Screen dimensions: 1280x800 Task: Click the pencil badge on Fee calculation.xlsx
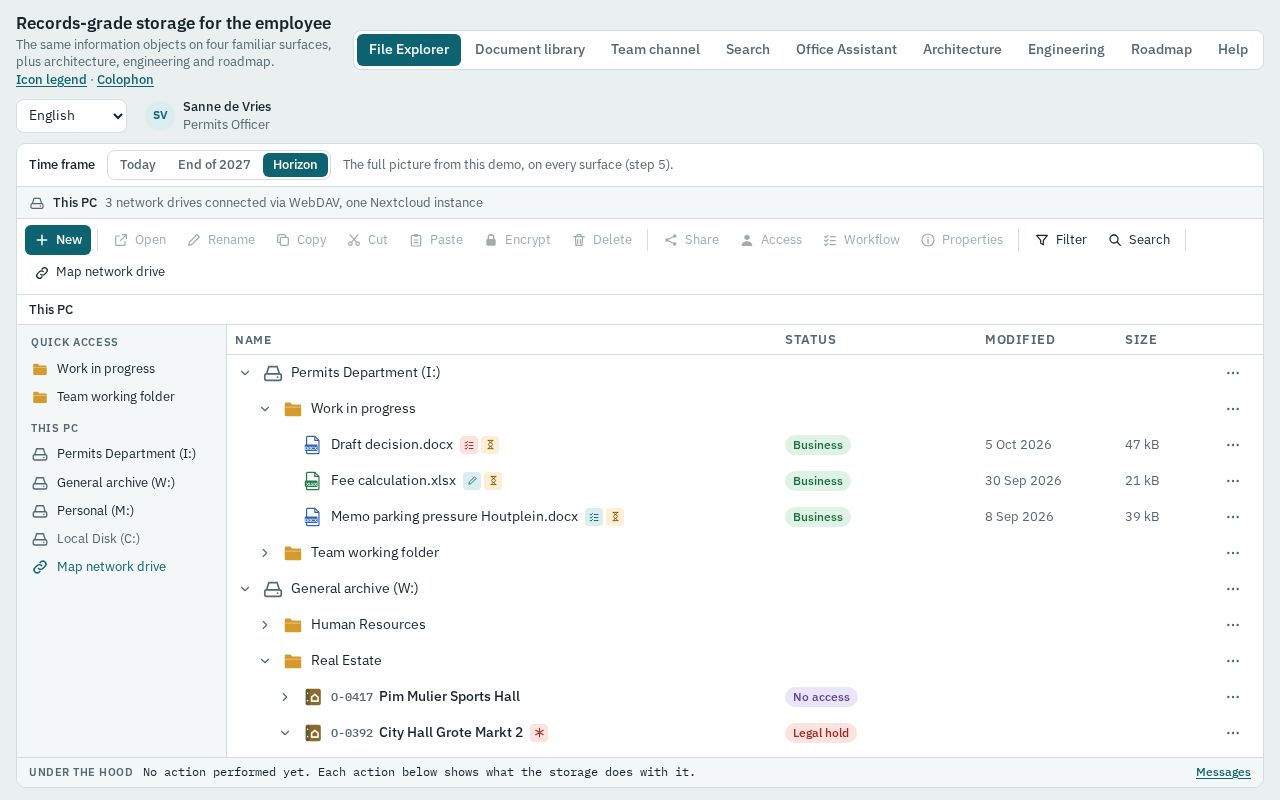point(472,481)
